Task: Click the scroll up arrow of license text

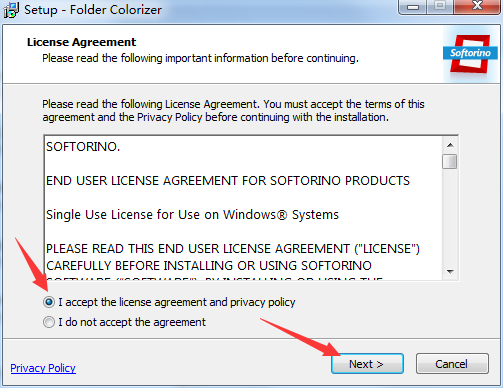Action: [x=450, y=145]
